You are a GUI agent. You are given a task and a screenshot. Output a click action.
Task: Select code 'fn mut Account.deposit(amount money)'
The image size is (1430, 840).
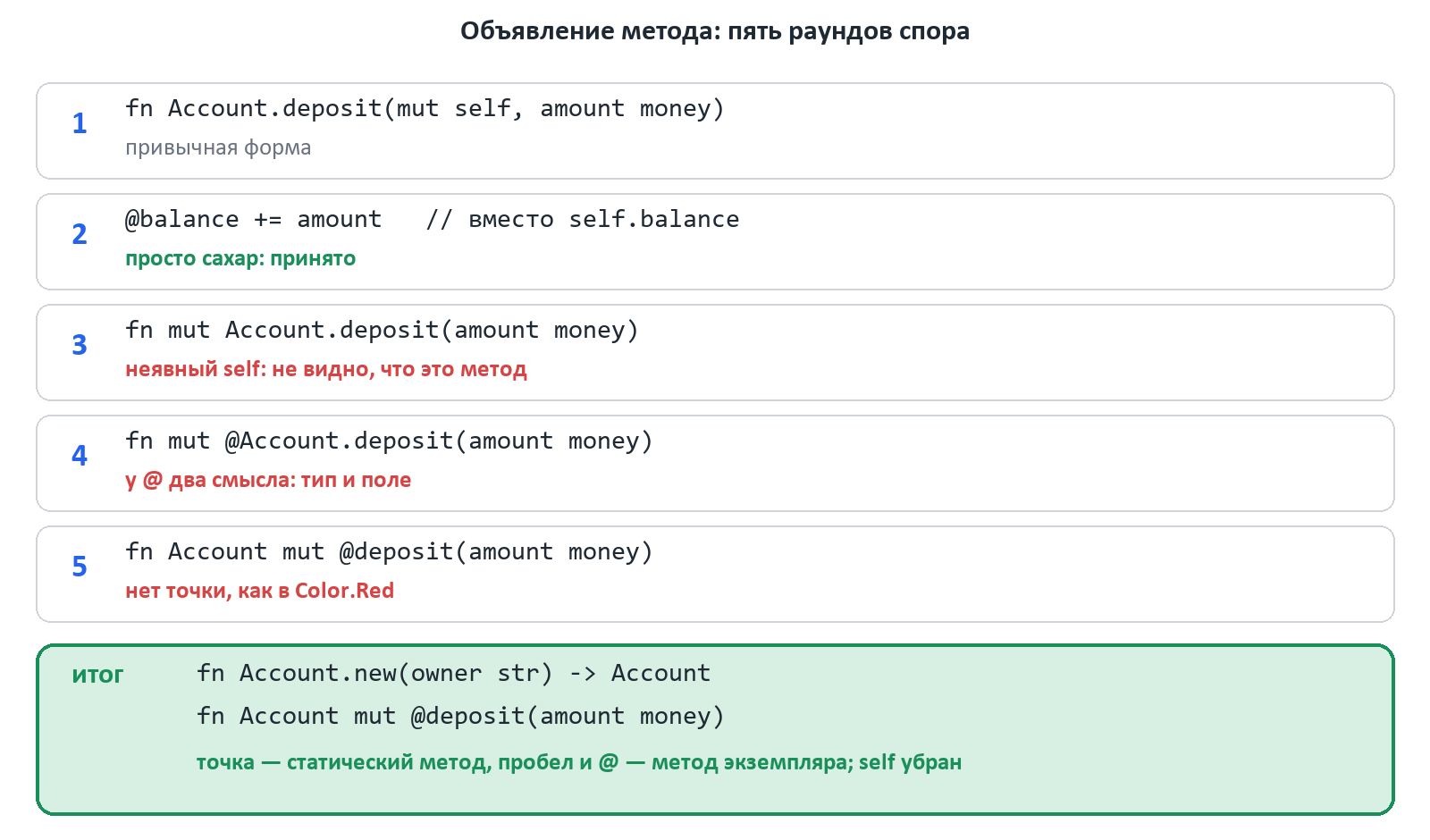(x=382, y=330)
